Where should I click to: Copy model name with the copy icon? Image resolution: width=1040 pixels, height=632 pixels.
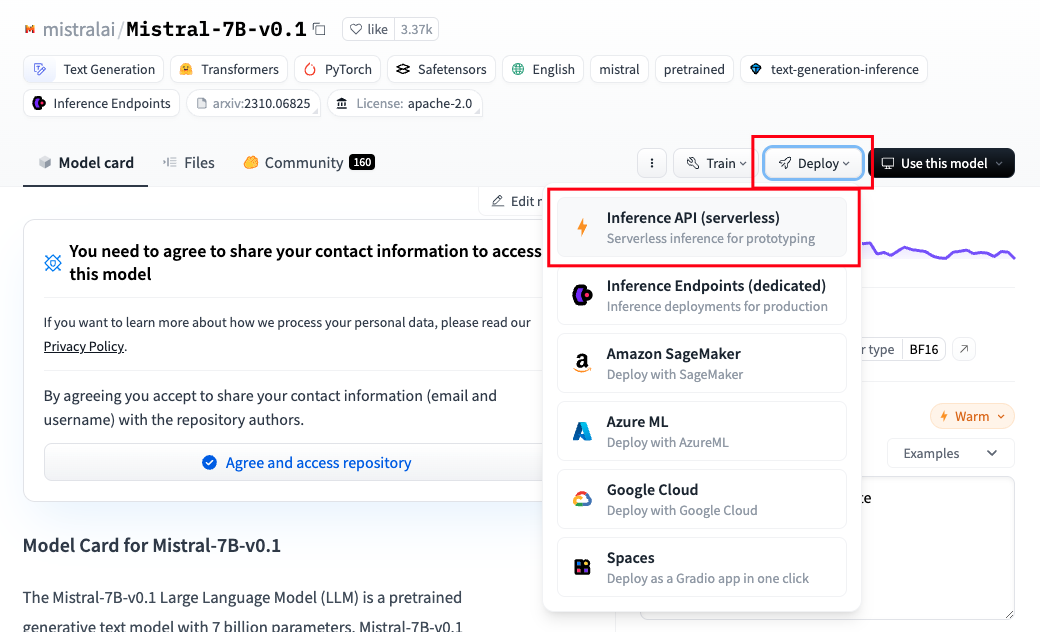coord(320,29)
